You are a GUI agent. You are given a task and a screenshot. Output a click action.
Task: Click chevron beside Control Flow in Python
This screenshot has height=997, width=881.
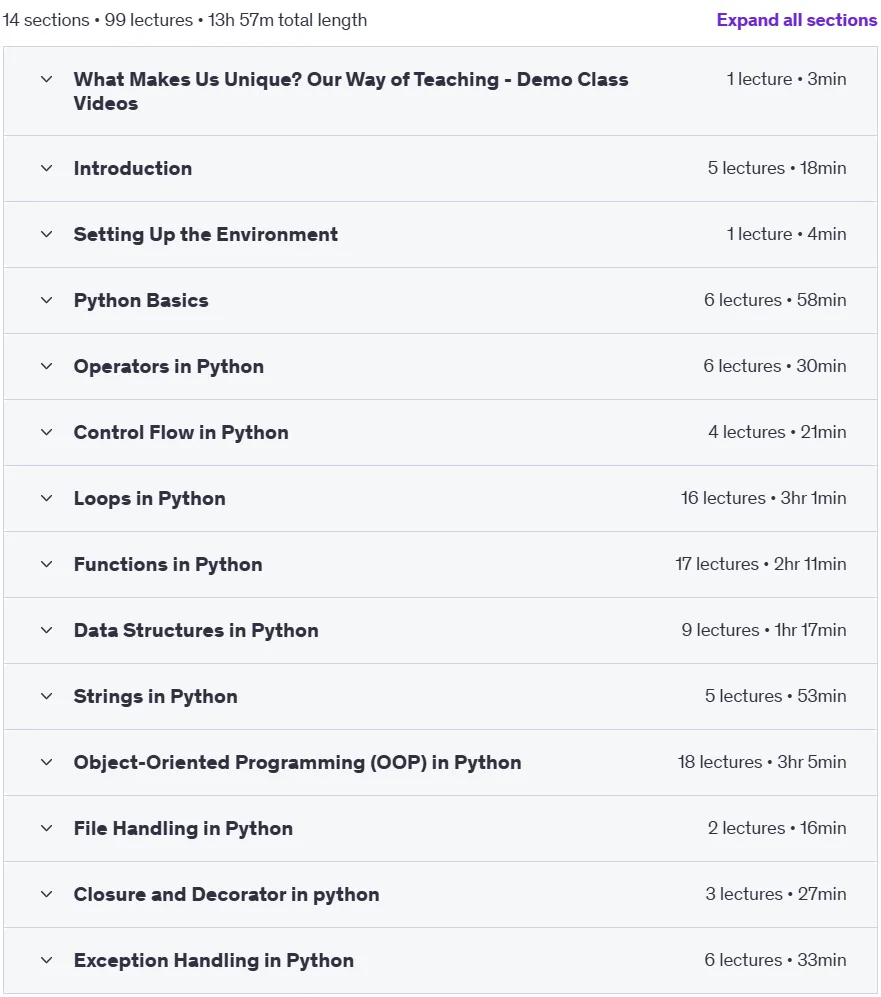click(x=46, y=432)
